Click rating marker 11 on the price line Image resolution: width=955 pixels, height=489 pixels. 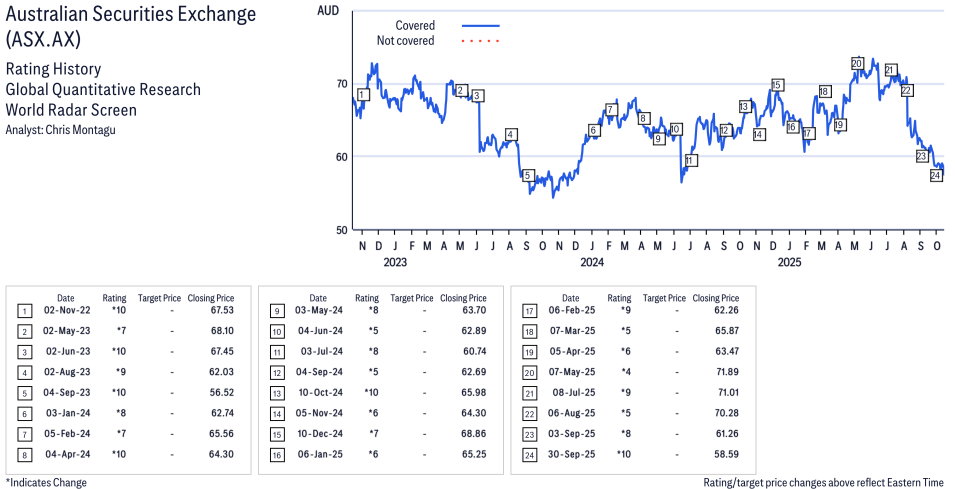pos(690,160)
